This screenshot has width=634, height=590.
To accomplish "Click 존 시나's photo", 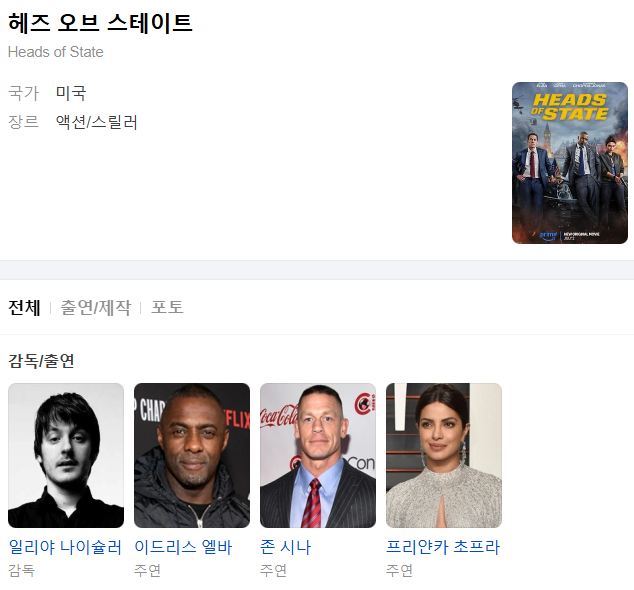I will (x=318, y=455).
